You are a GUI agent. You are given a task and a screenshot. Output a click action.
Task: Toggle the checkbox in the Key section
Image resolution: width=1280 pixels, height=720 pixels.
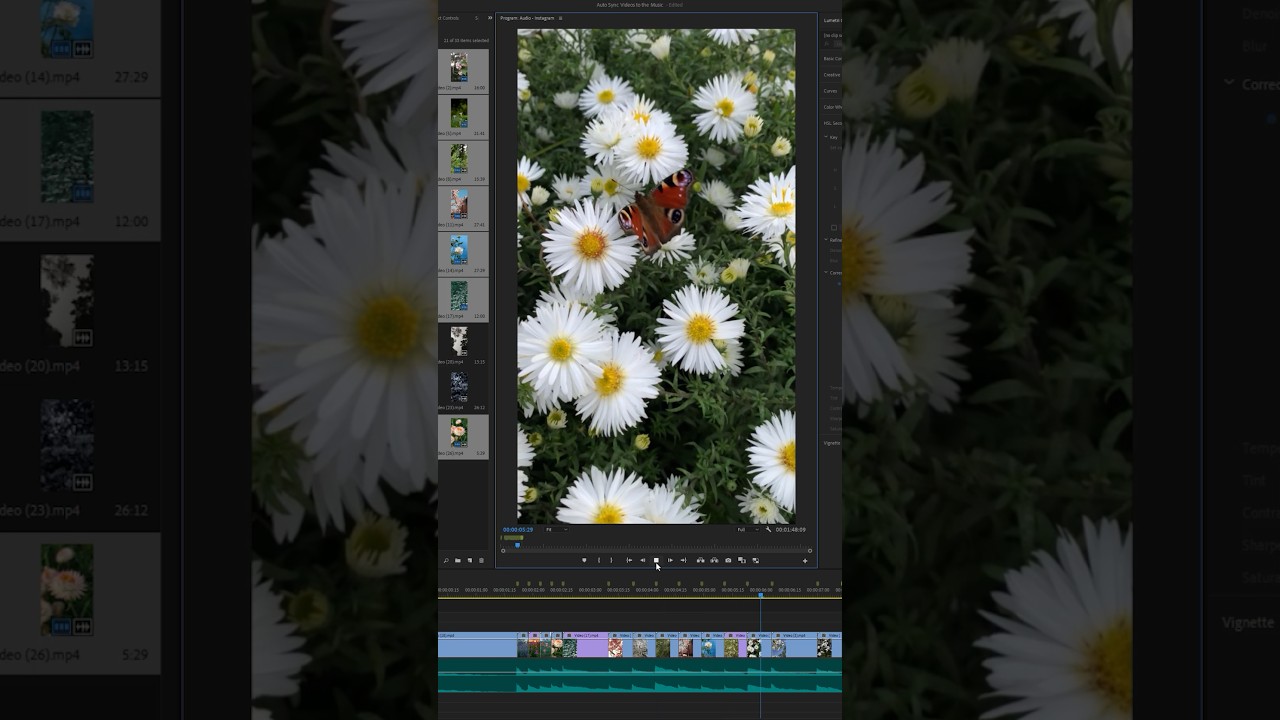(834, 227)
